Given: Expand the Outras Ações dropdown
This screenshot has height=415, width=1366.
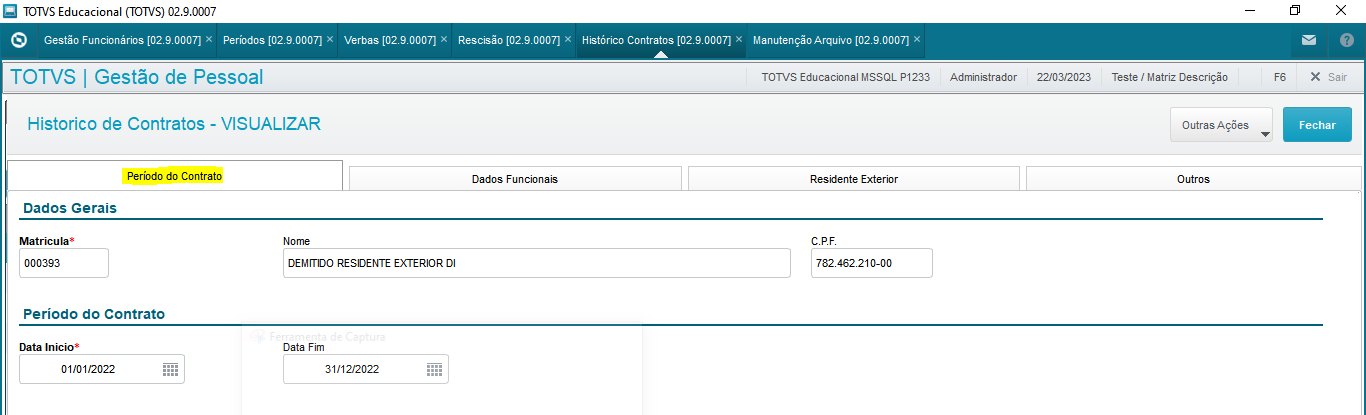Looking at the screenshot, I should point(1221,125).
